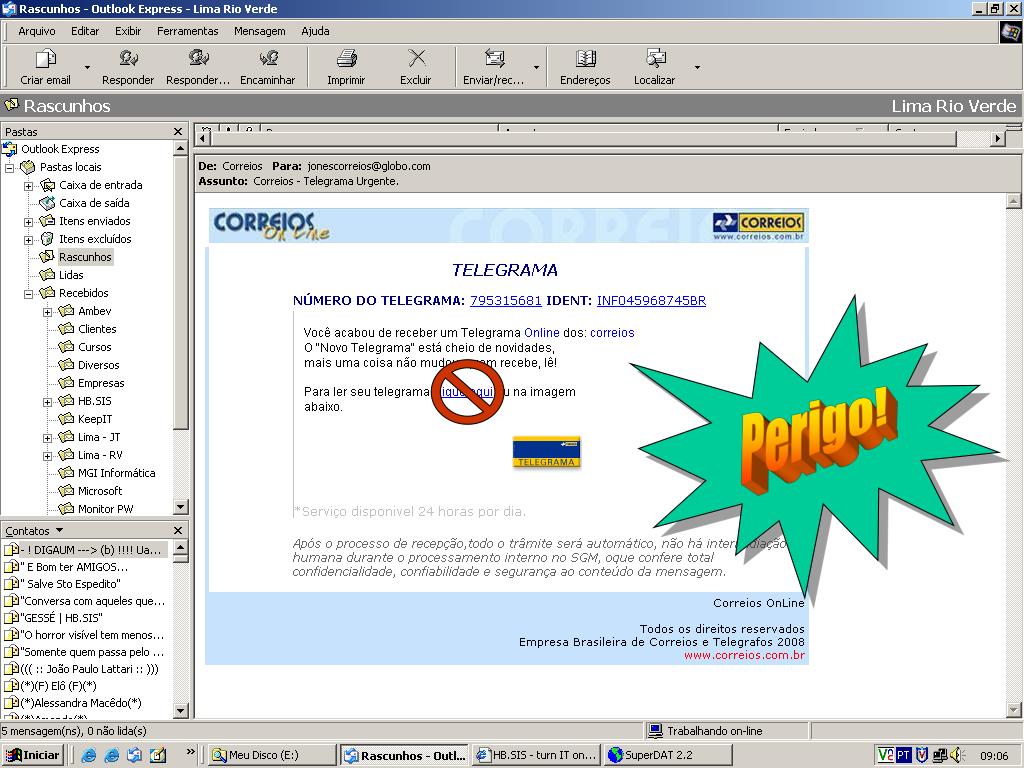Open Enviar/receber dropdown arrow
This screenshot has width=1024, height=768.
coord(536,67)
